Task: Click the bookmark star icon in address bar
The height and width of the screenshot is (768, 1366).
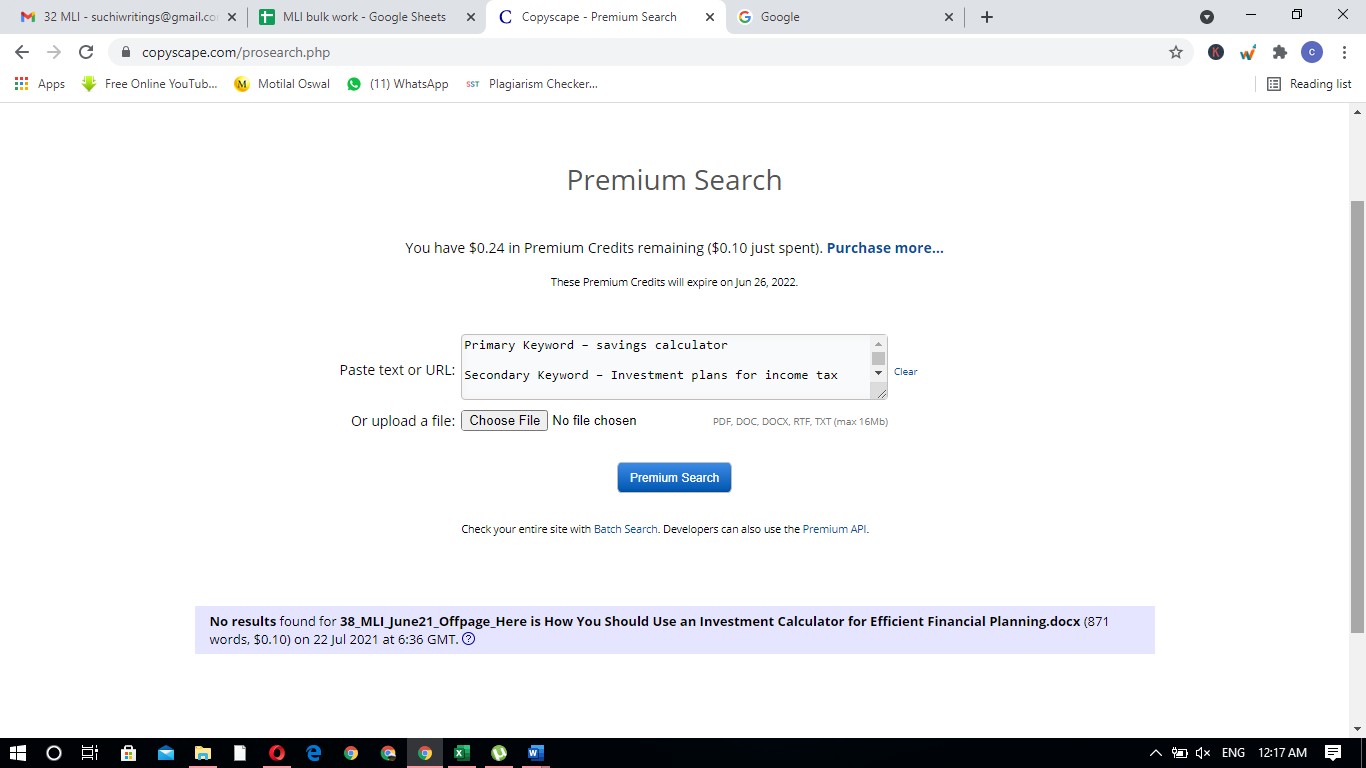Action: coord(1176,52)
